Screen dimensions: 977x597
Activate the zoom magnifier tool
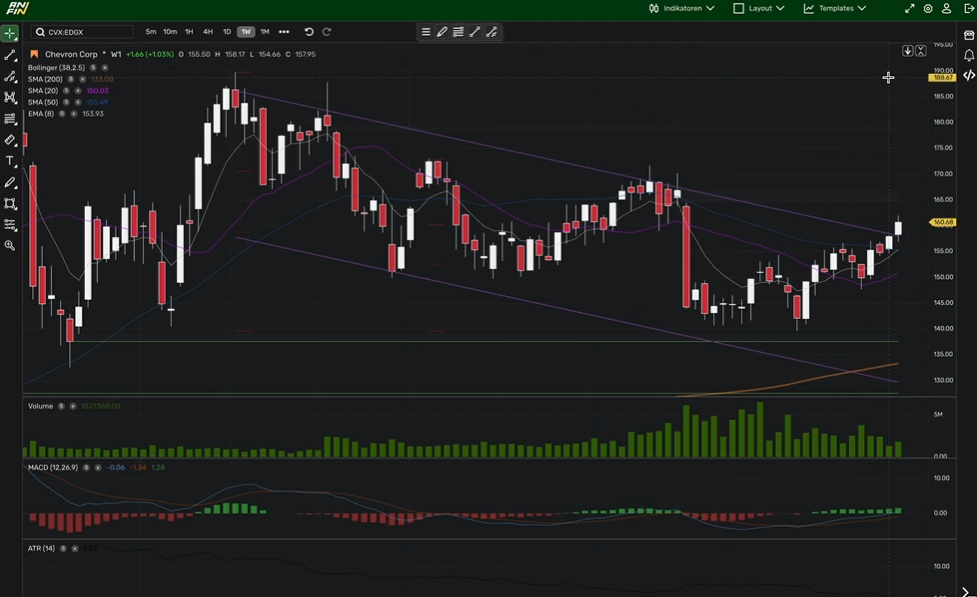10,245
